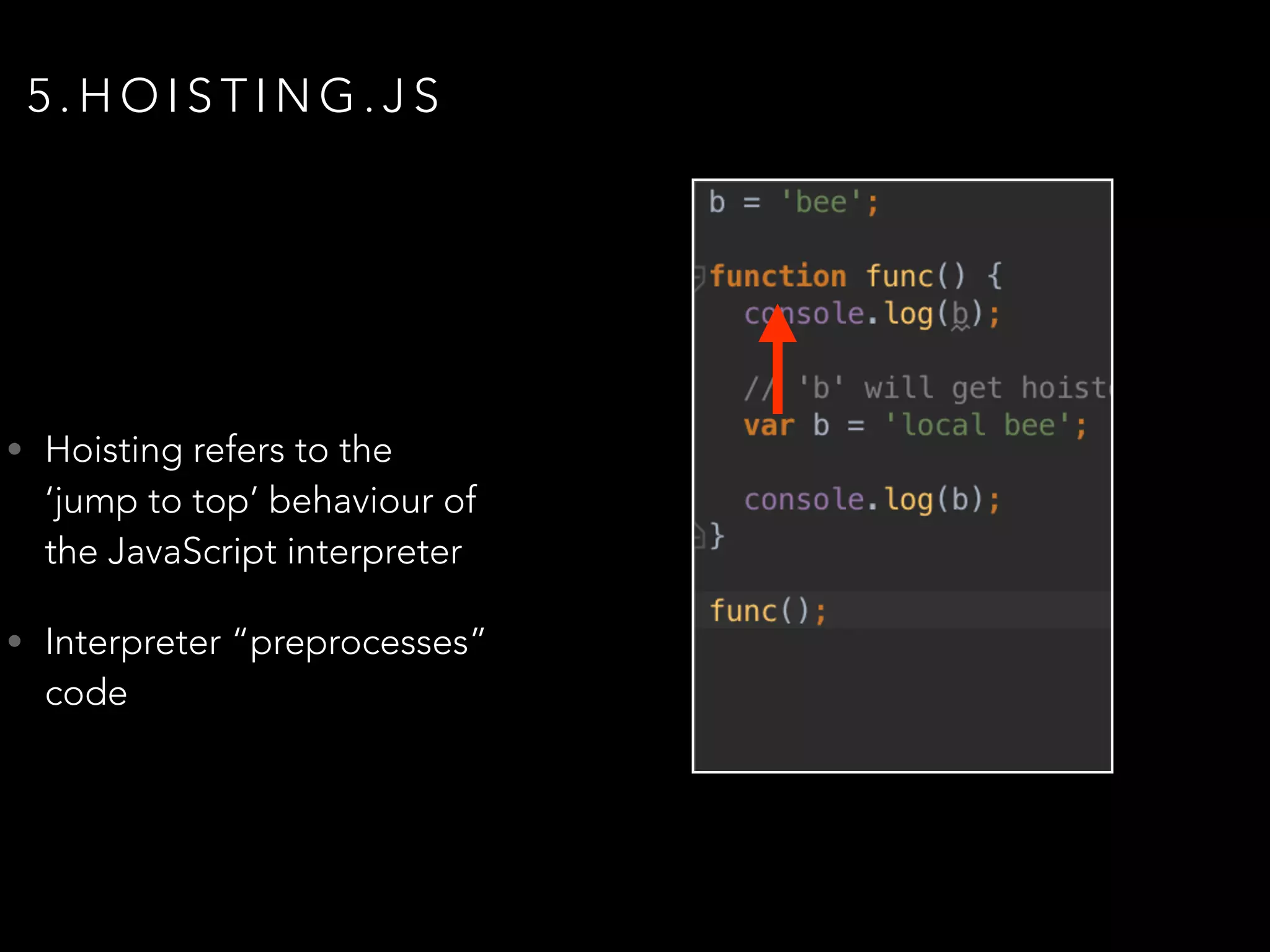Viewport: 1270px width, 952px height.
Task: Click the line var b = 'local bee';
Action: click(915, 426)
